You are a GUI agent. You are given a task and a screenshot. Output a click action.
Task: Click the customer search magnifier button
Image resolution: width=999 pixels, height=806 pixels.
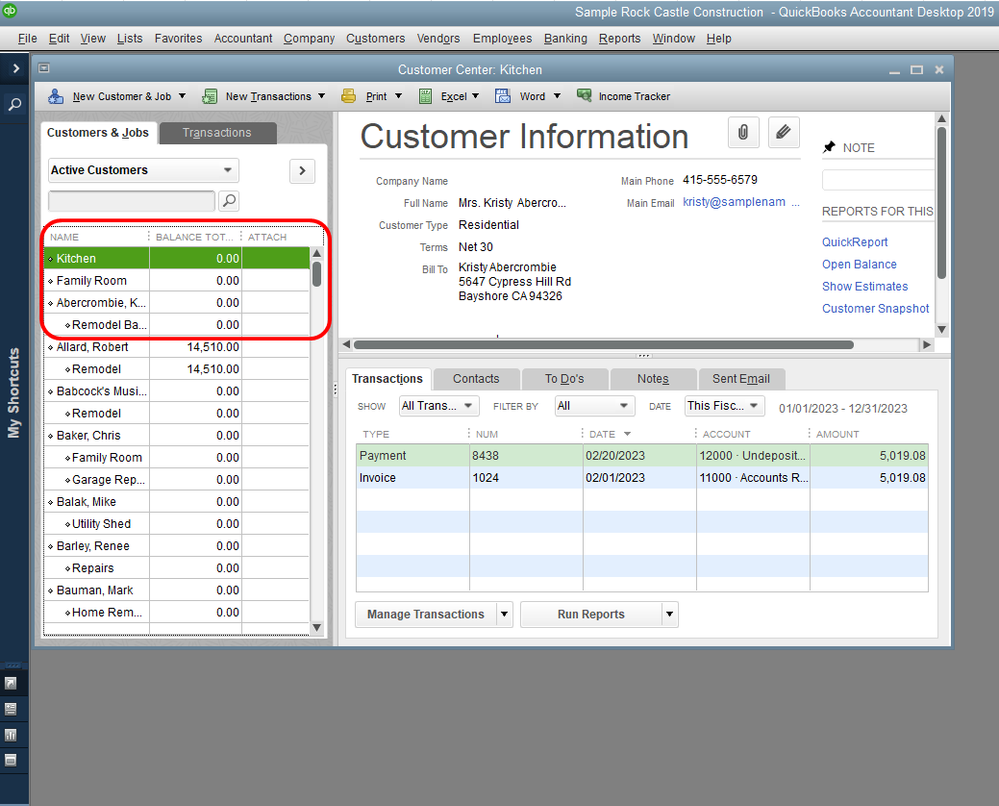(229, 201)
